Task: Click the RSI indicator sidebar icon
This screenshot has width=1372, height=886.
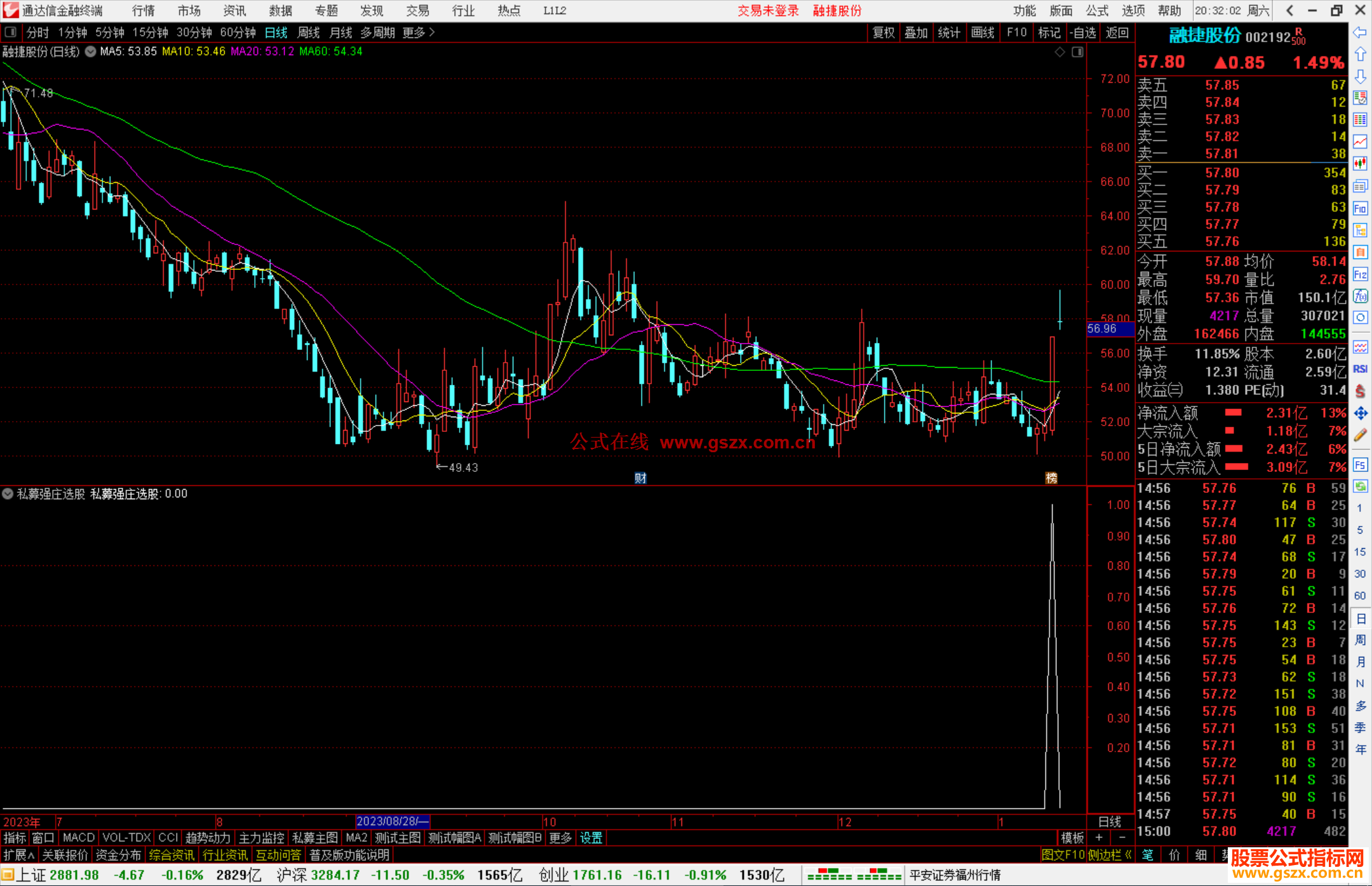Action: 1360,369
